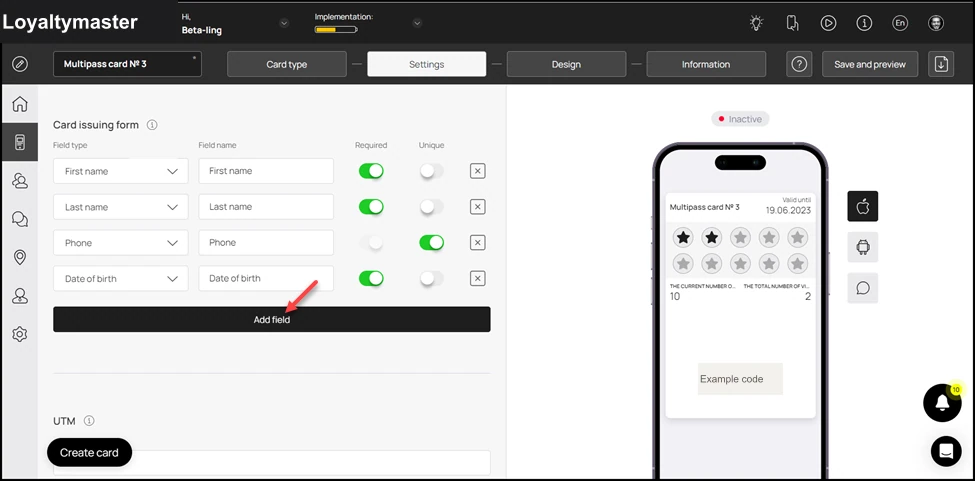Expand the Phone field type dropdown
Screen dimensions: 975x481
121,242
